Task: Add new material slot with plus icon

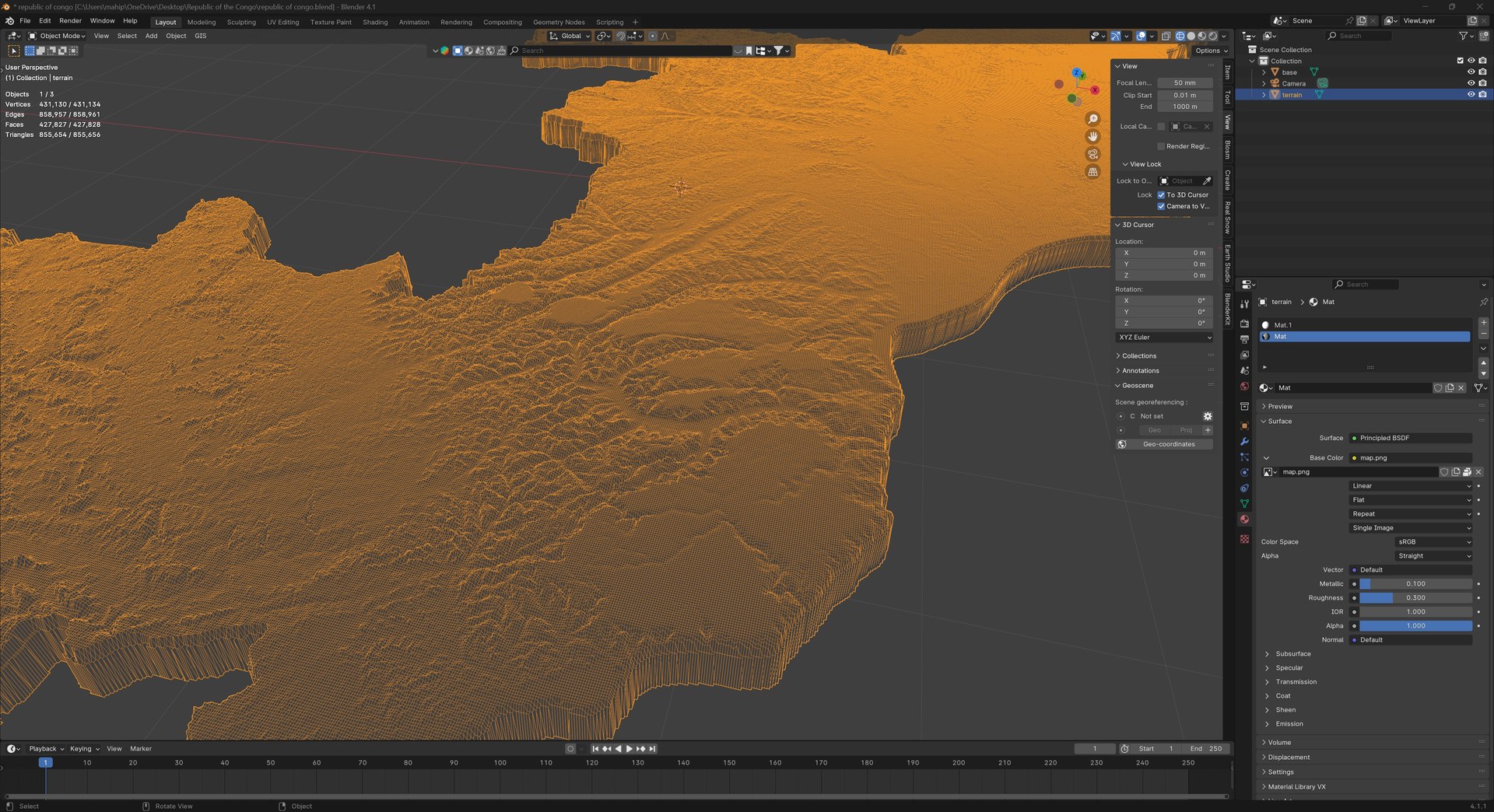Action: pyautogui.click(x=1483, y=322)
